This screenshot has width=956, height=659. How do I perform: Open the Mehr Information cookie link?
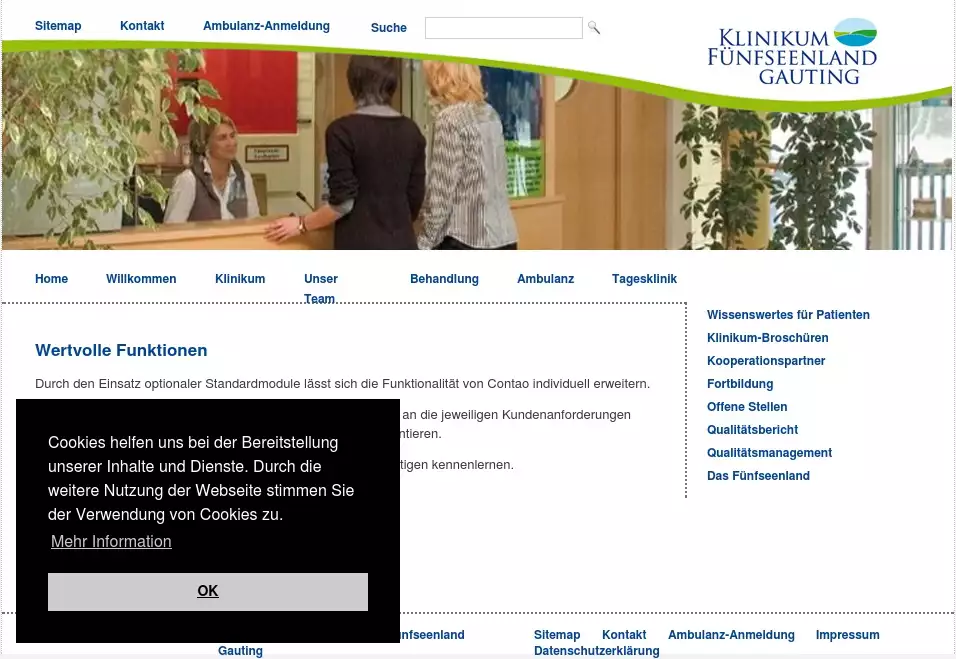tap(111, 541)
